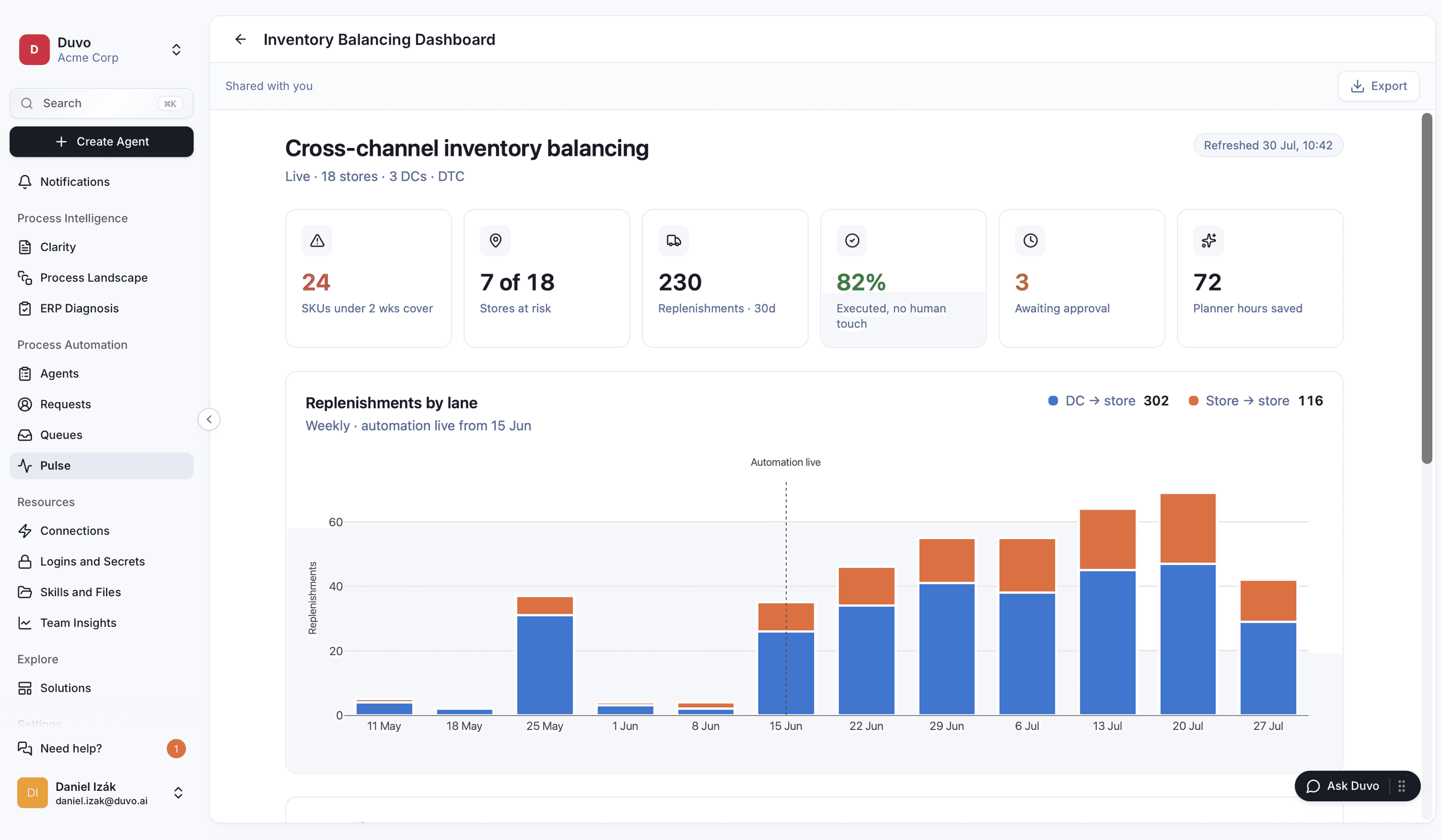The height and width of the screenshot is (840, 1441).
Task: Select the Process Landscape menu item
Action: 101,278
